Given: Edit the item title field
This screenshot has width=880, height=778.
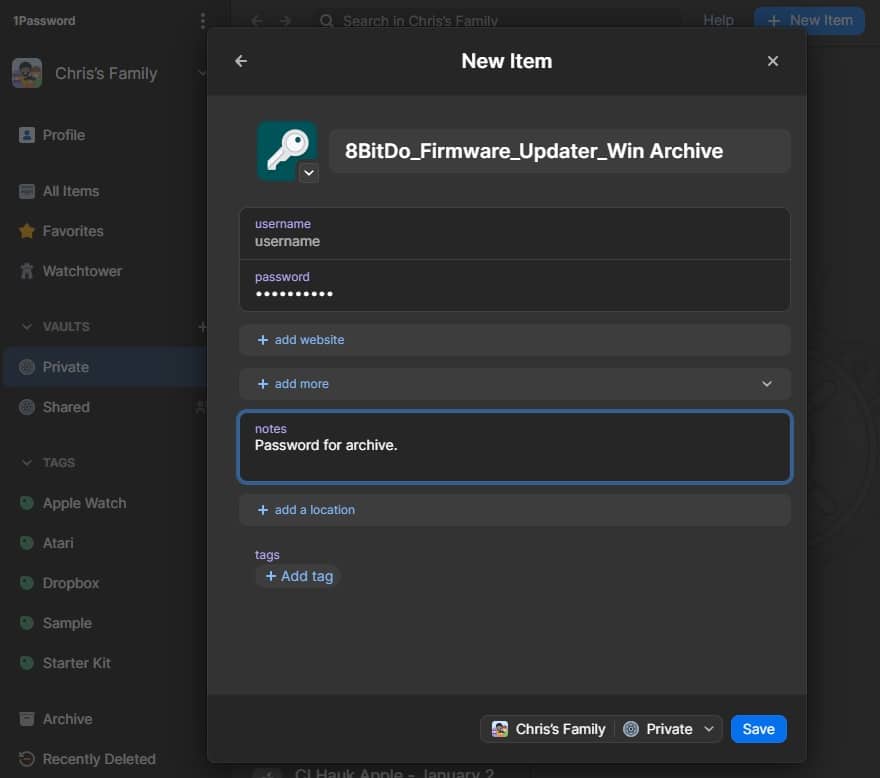Looking at the screenshot, I should (x=560, y=151).
